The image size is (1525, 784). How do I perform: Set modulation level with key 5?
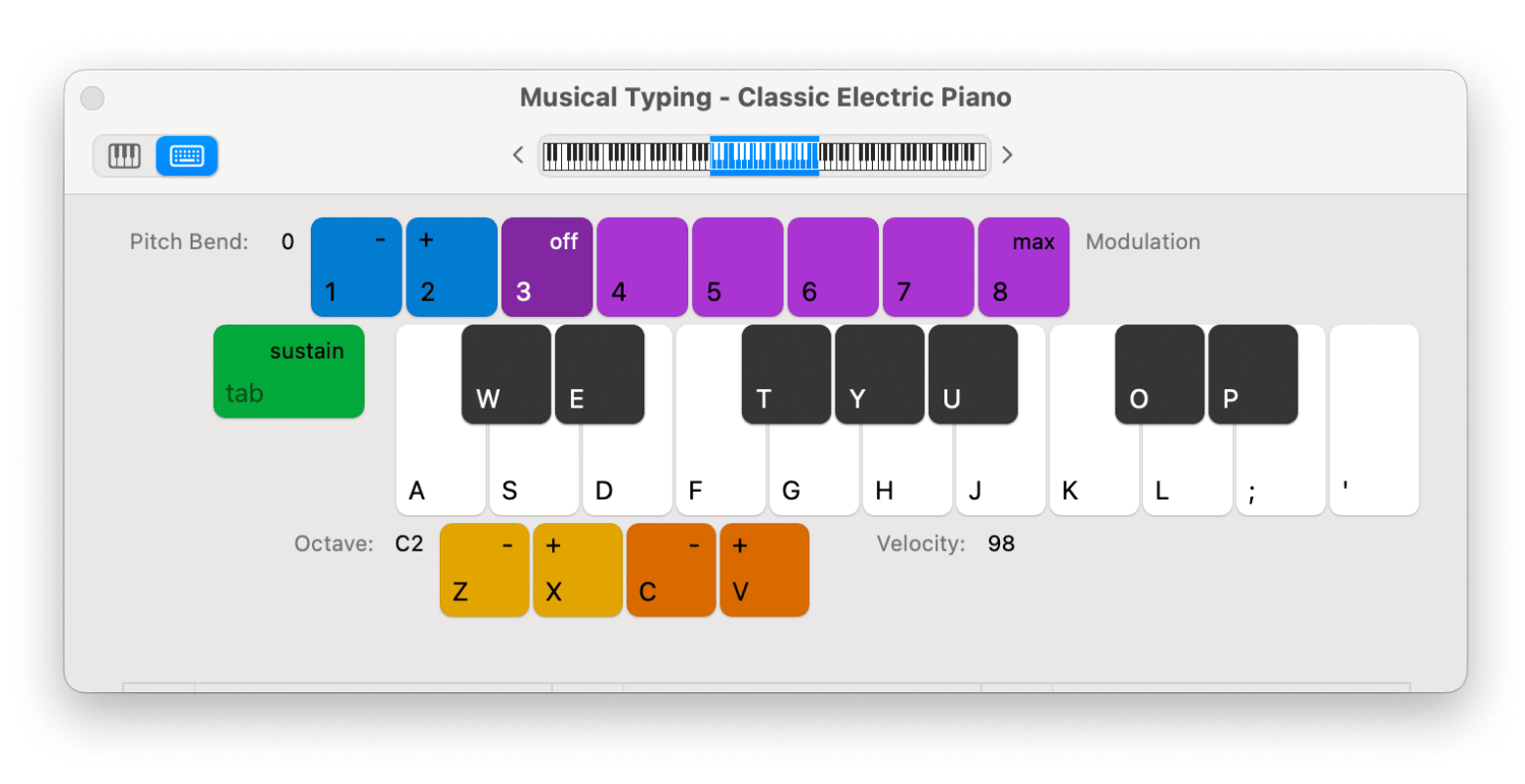click(737, 267)
